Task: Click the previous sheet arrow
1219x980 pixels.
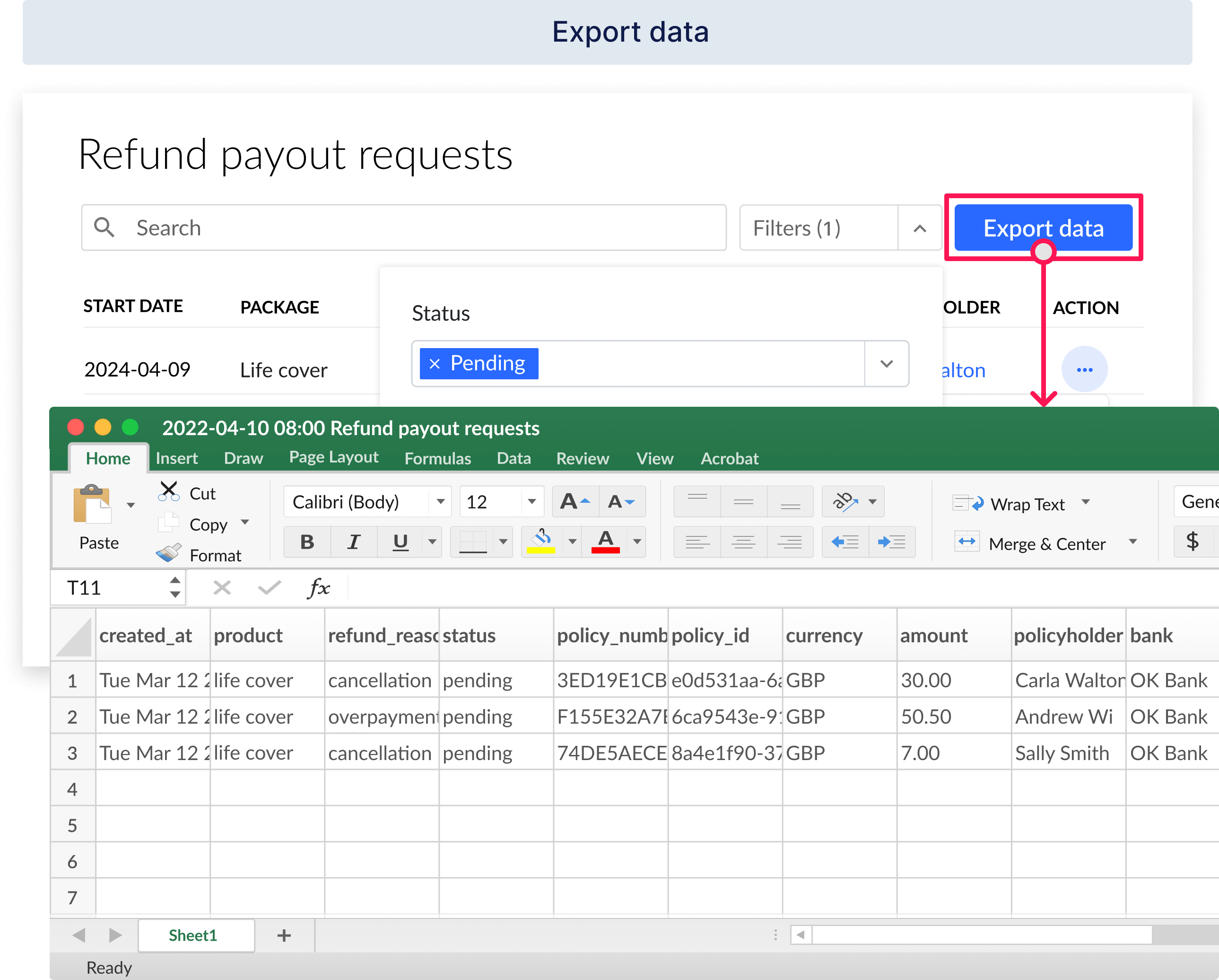Action: coord(78,936)
